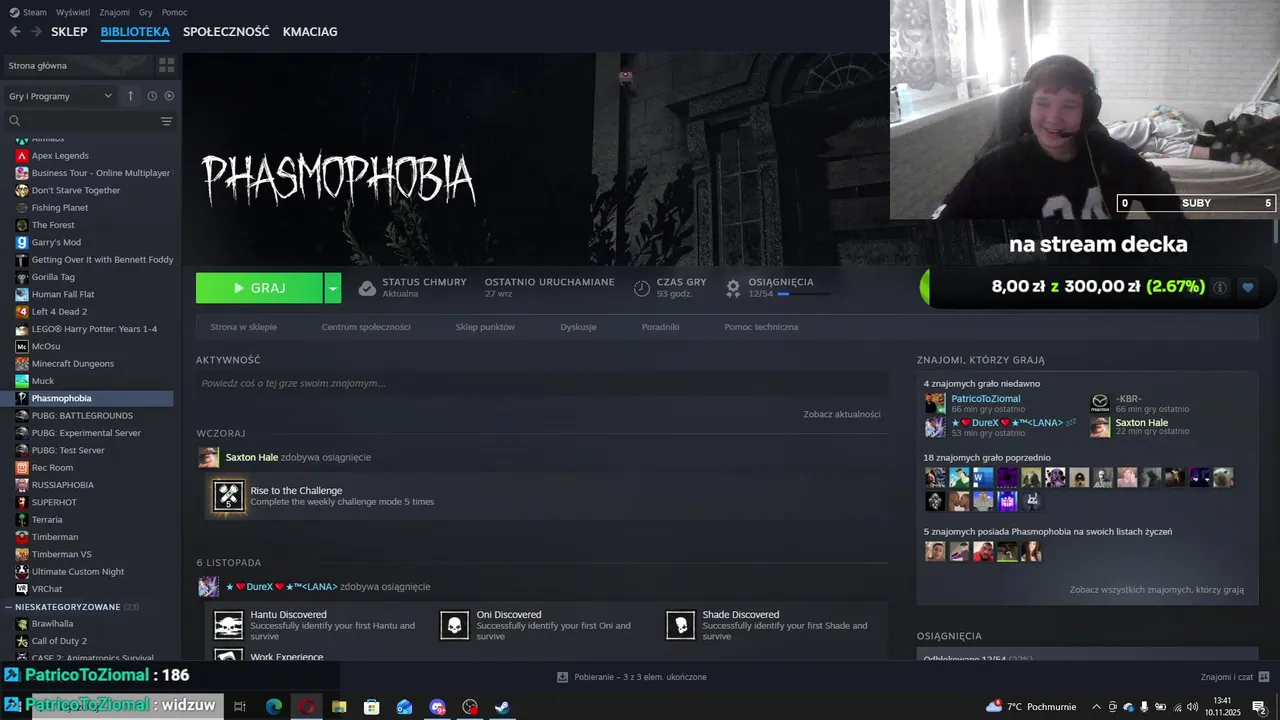This screenshot has height=720, width=1280.
Task: Open the Strona w sklepie link
Action: pos(243,327)
